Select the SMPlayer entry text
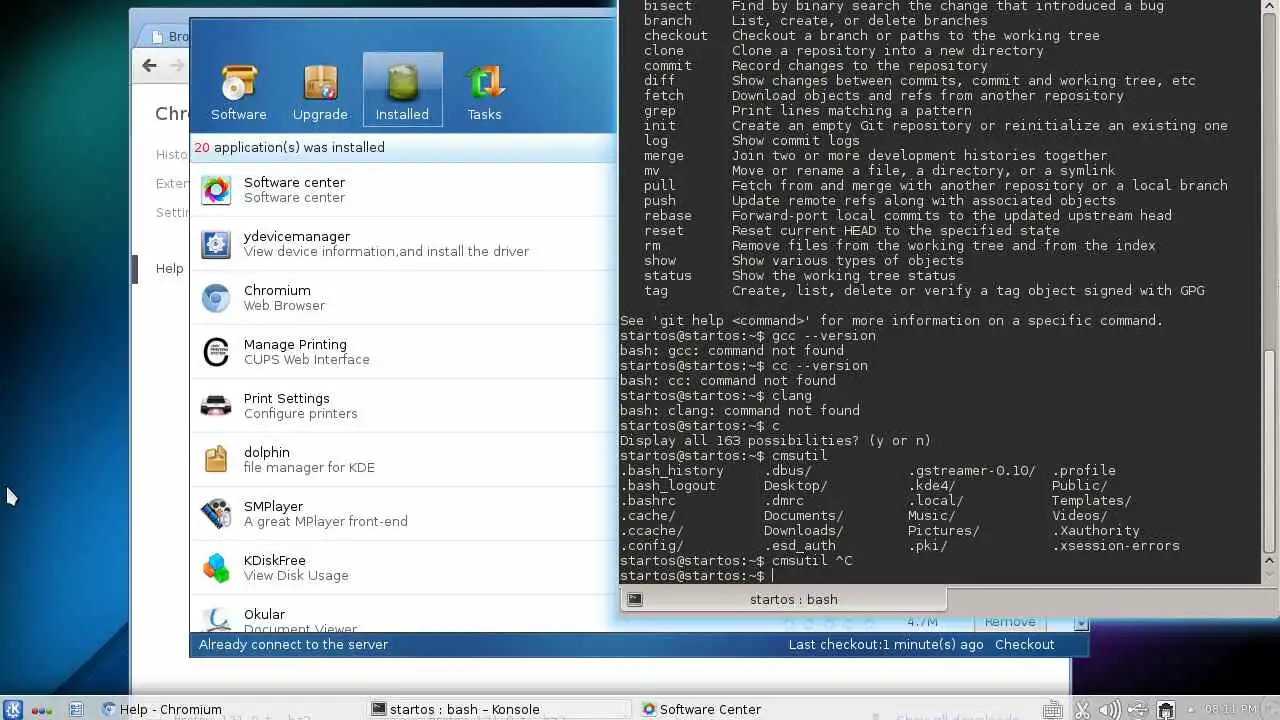Image resolution: width=1280 pixels, height=720 pixels. point(325,514)
